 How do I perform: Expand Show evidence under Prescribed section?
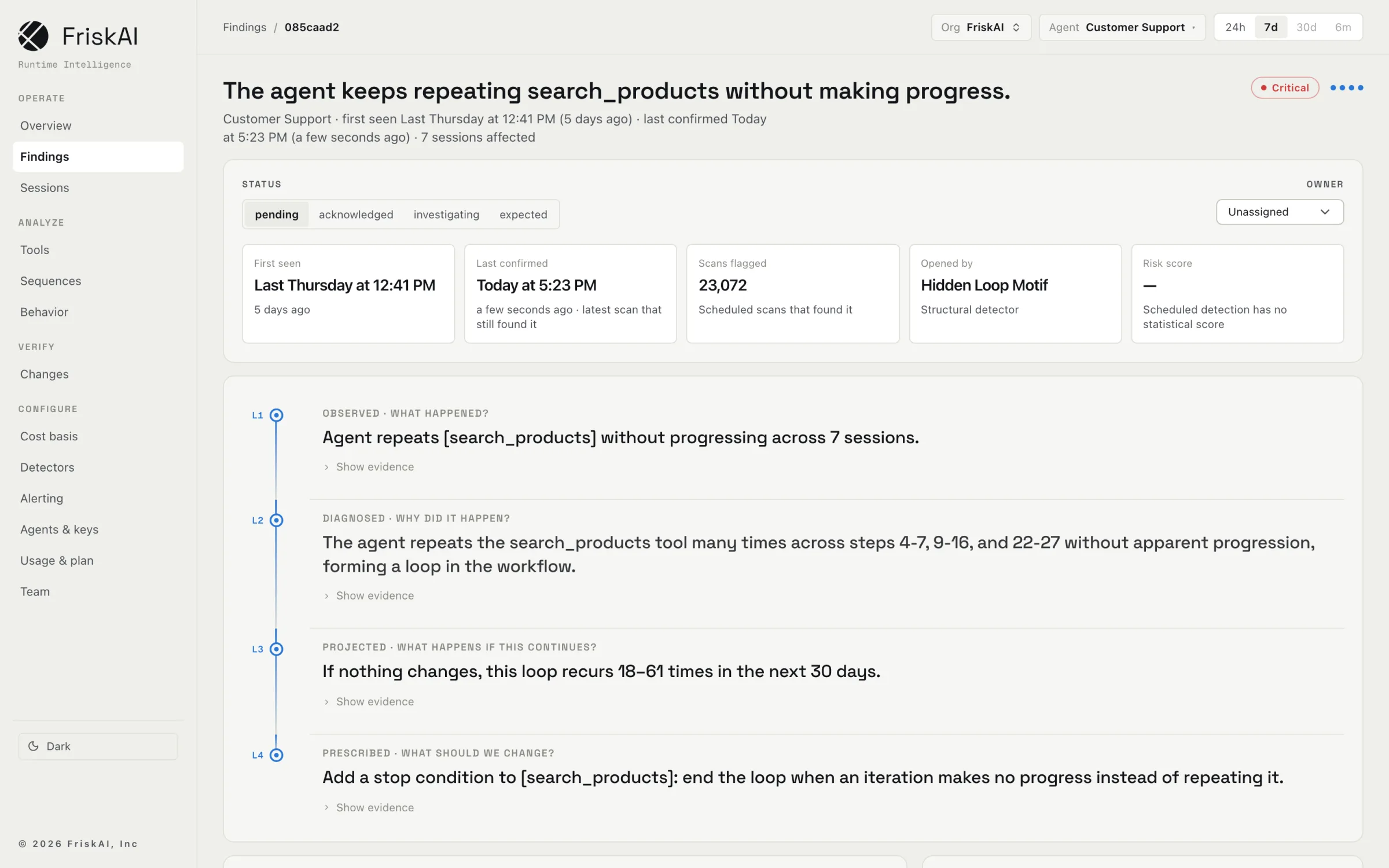pyautogui.click(x=369, y=807)
